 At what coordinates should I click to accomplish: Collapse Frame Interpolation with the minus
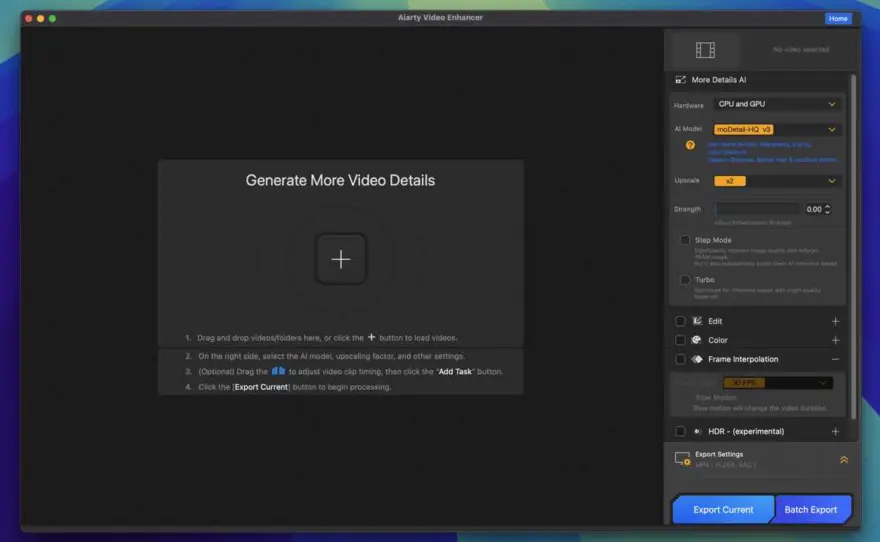[835, 359]
